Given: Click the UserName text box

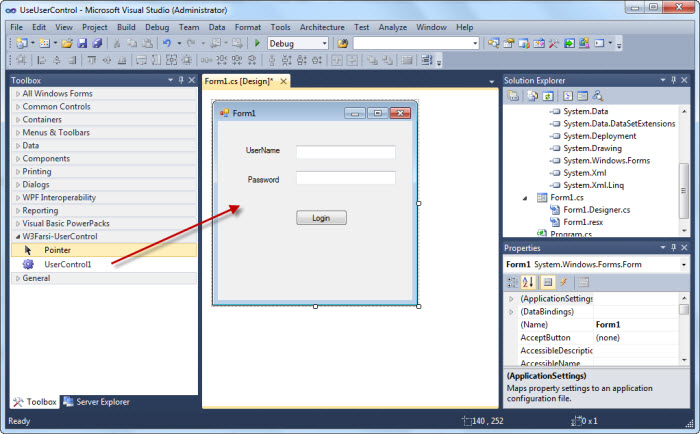Looking at the screenshot, I should pos(346,152).
